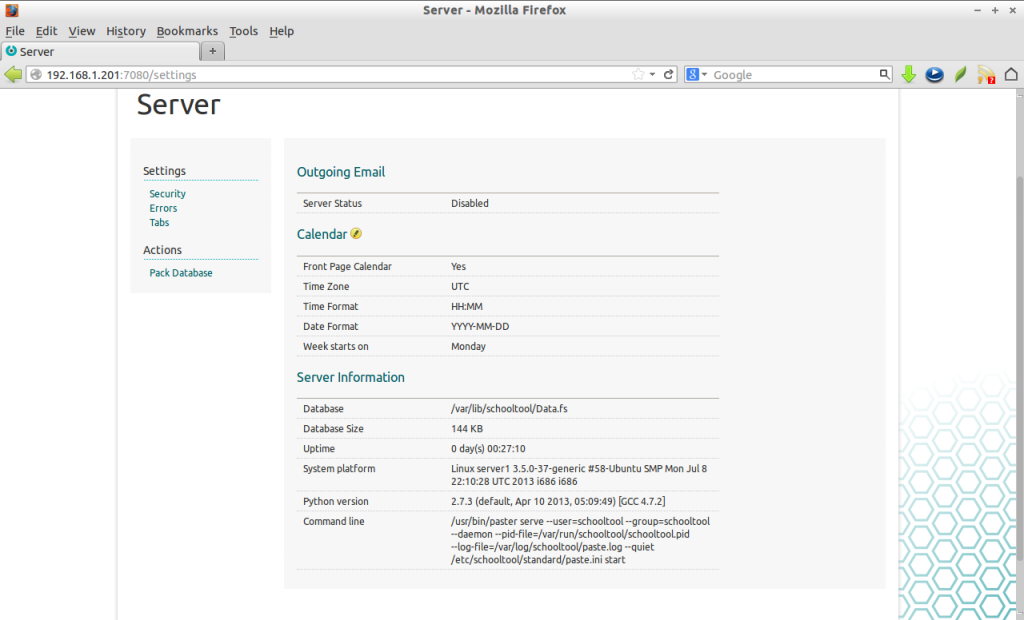1024x620 pixels.
Task: Reload the page with the refresh icon
Action: [x=670, y=74]
